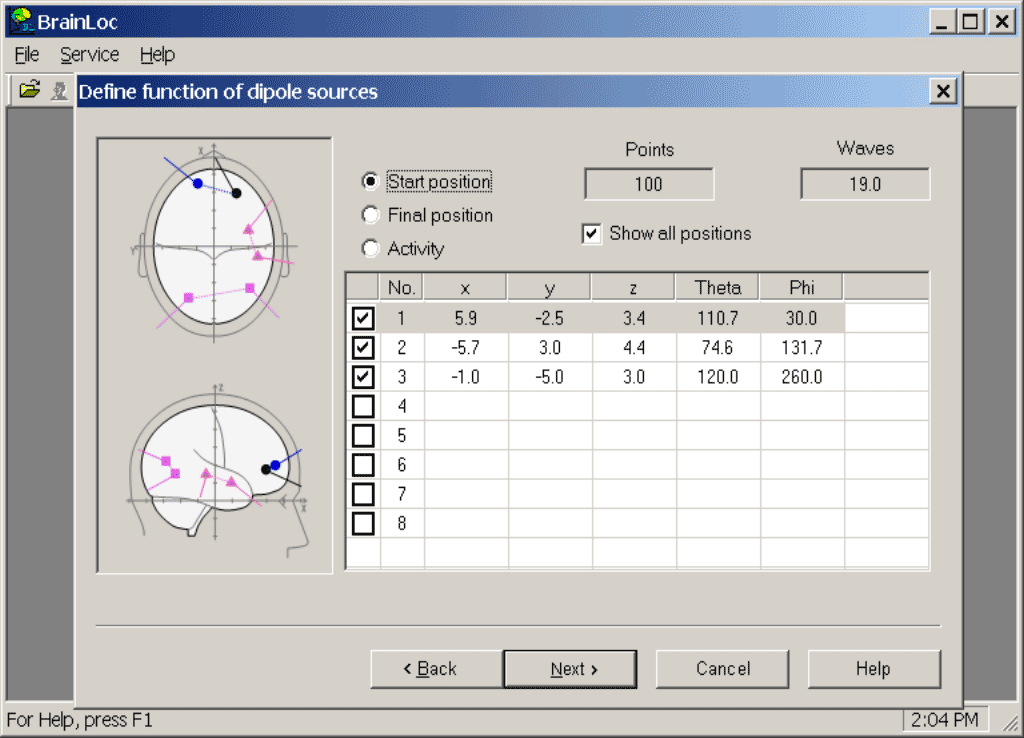Click the z column header
This screenshot has height=738, width=1024.
[x=633, y=288]
